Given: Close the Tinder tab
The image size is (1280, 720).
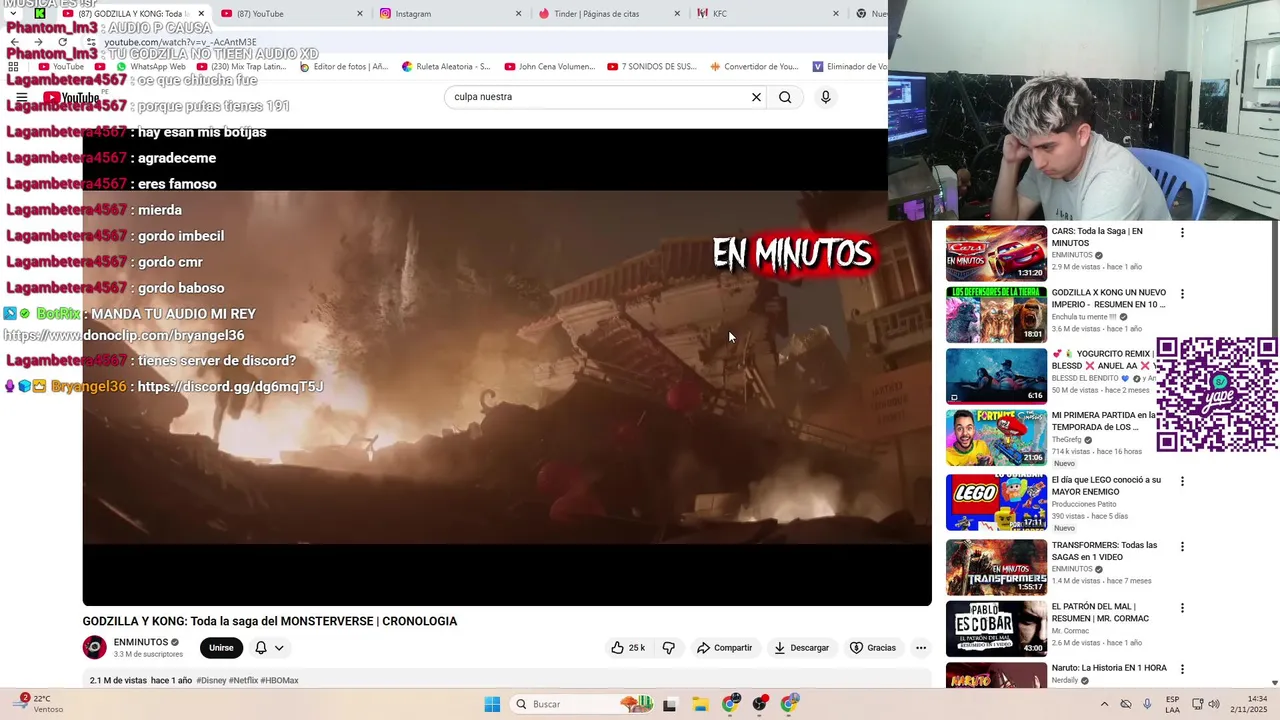Looking at the screenshot, I should coord(677,14).
